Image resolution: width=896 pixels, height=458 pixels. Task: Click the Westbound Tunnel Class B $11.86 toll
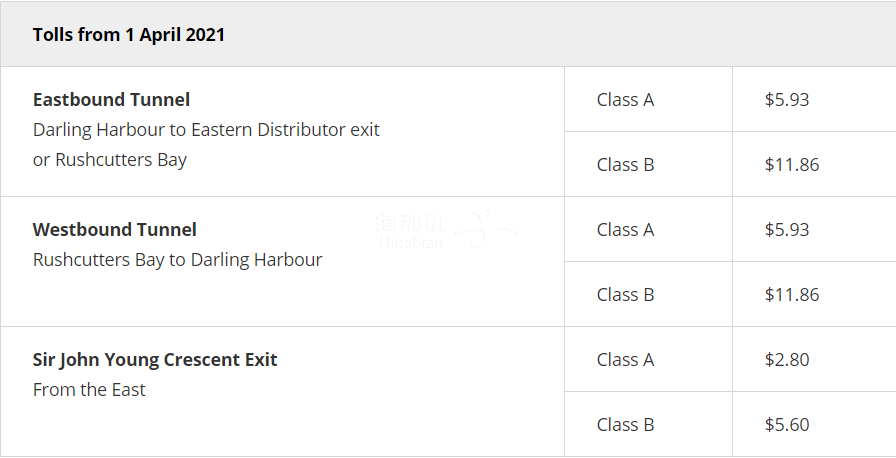[791, 295]
